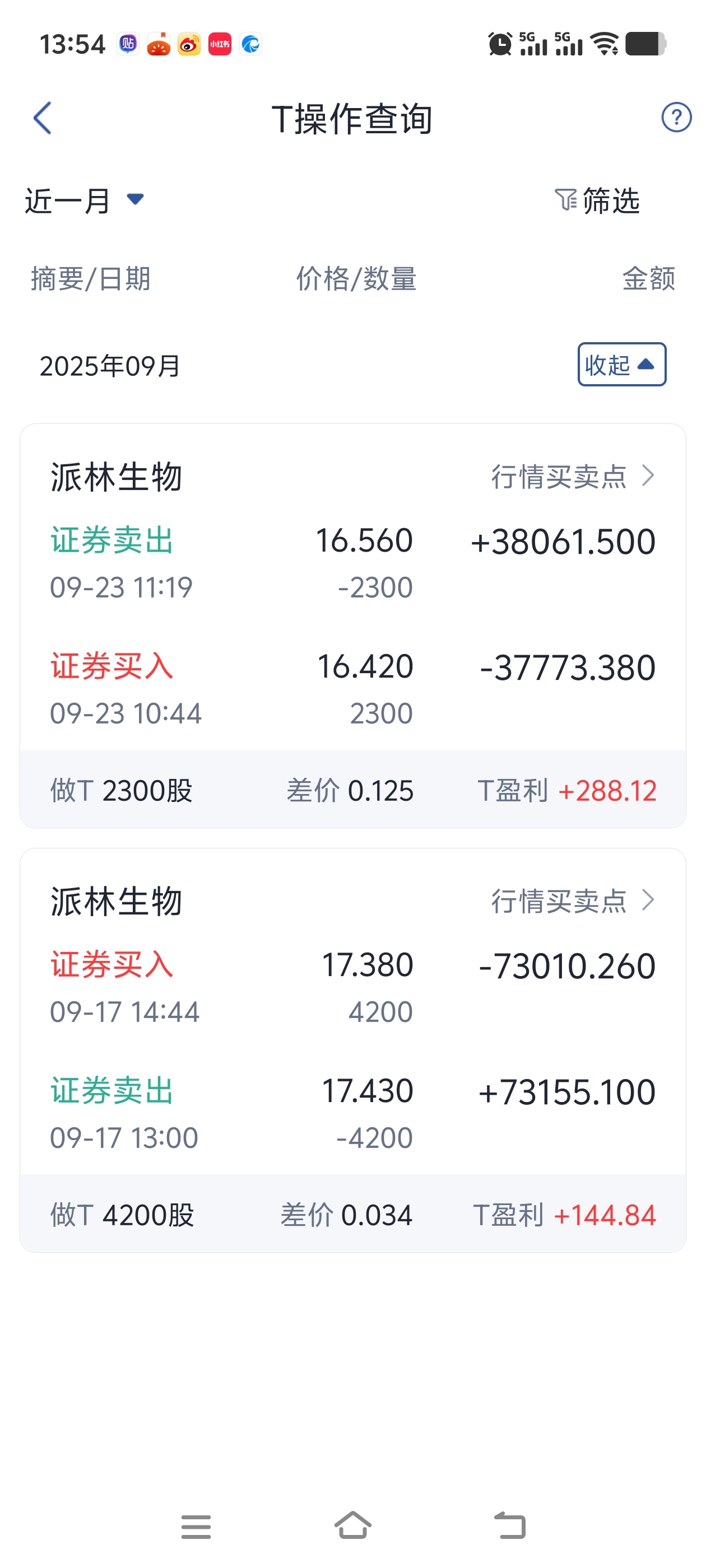Tap the filter funnel icon
This screenshot has height=1568, width=706.
click(565, 200)
